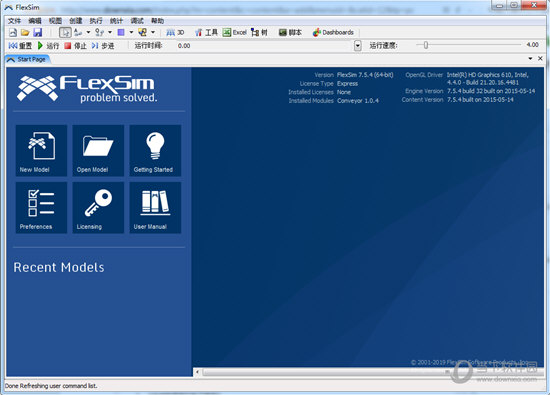Click the FlexSim logo on start page
This screenshot has width=550, height=395.
pyautogui.click(x=87, y=89)
